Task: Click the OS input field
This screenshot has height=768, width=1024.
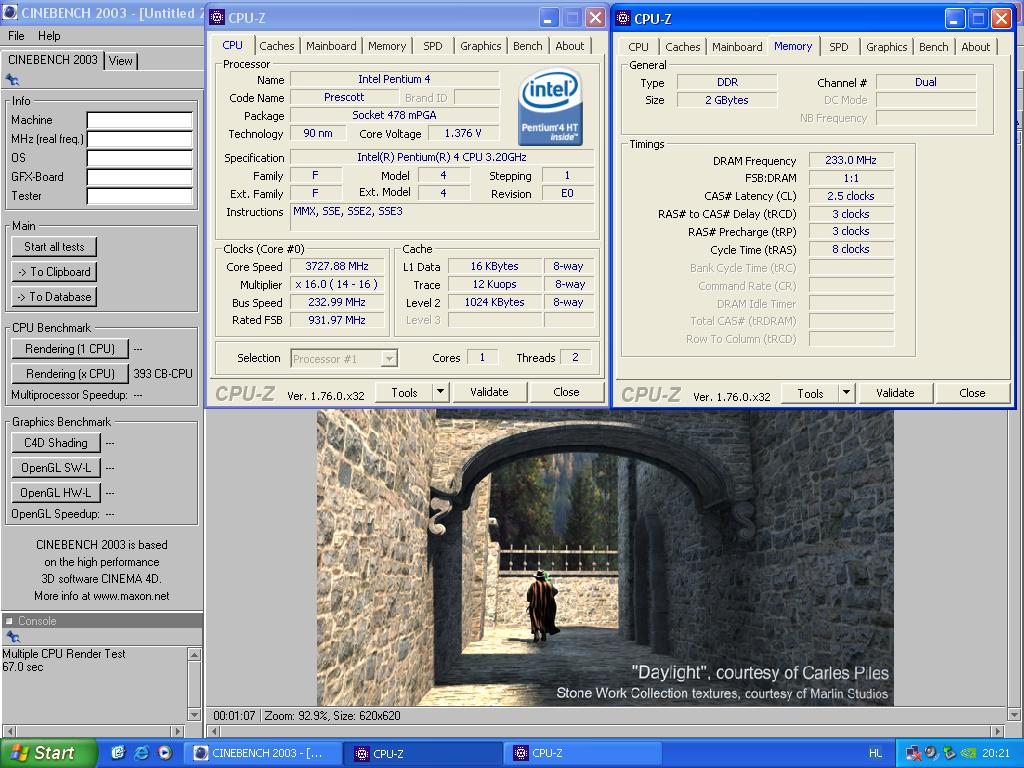Action: click(x=140, y=158)
